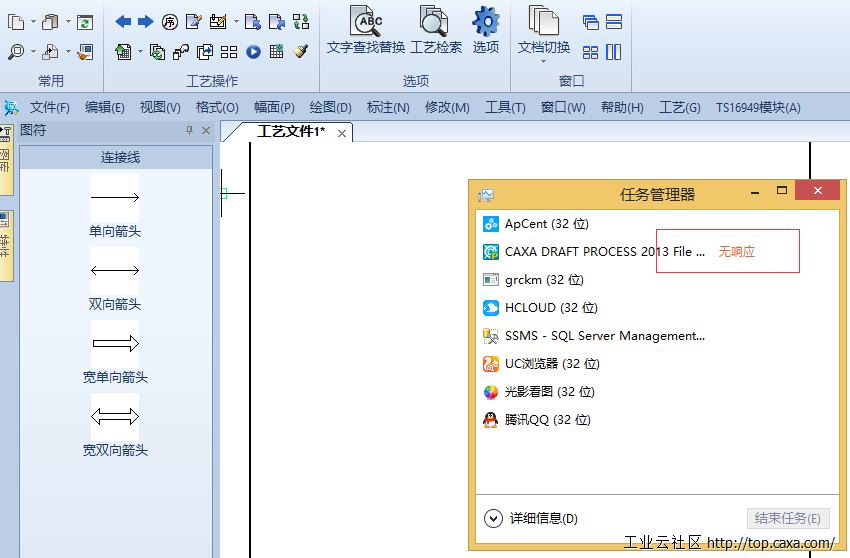The height and width of the screenshot is (558, 850).
Task: Open dropdown arrow next to drawing-board pencil icon
Action: (x=236, y=22)
